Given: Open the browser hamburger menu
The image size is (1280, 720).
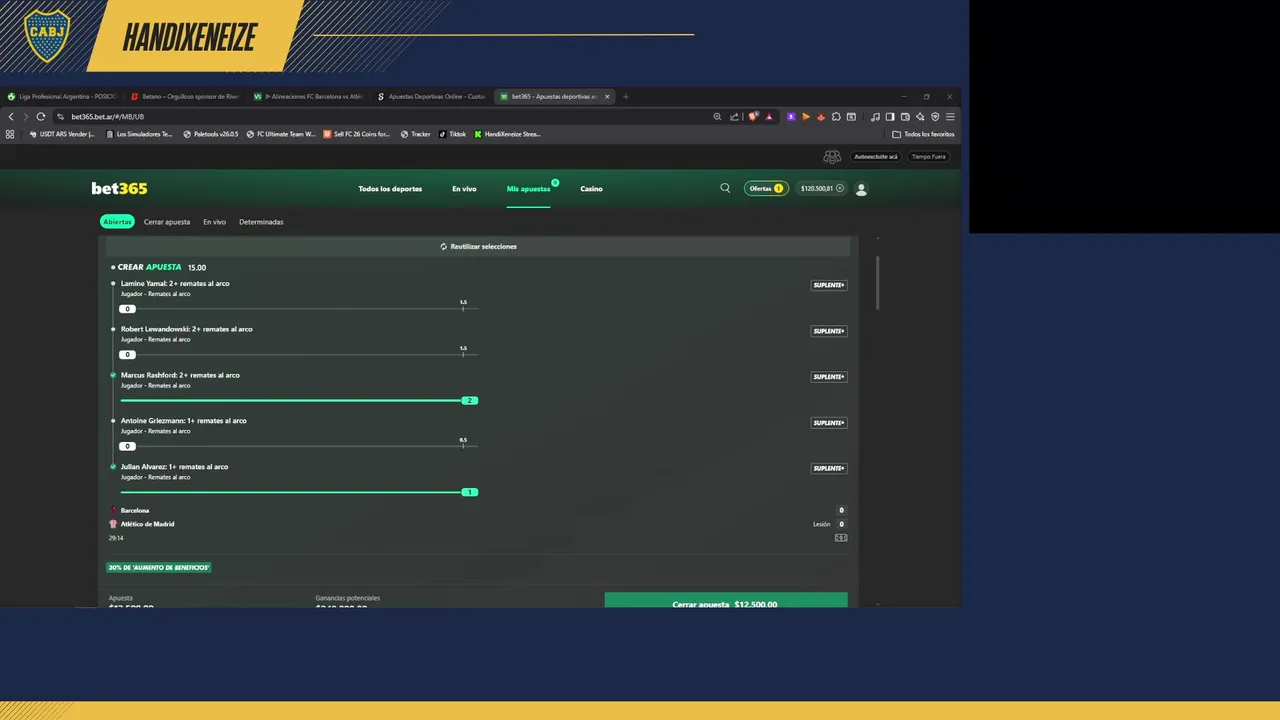Looking at the screenshot, I should [x=950, y=117].
